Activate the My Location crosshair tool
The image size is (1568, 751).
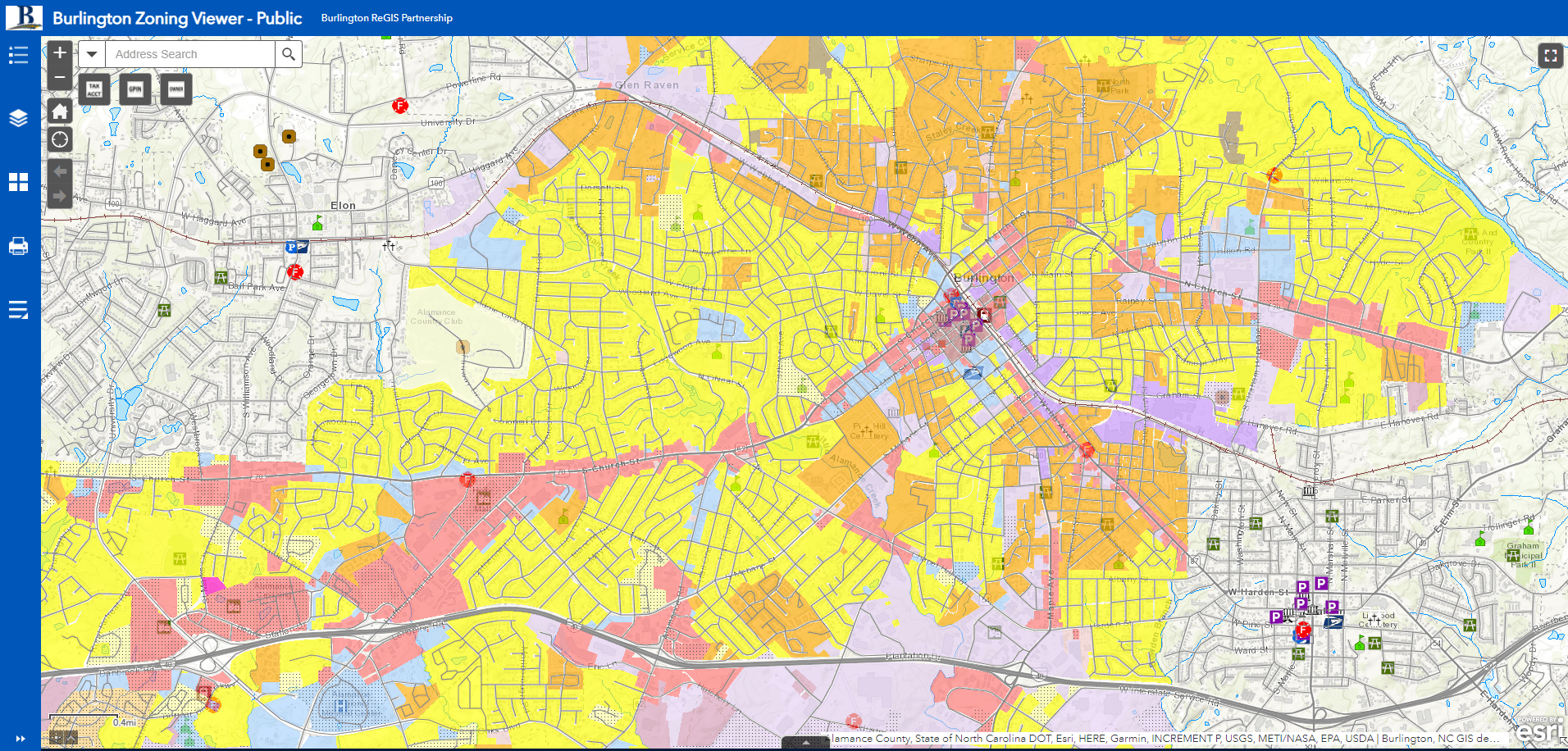59,139
